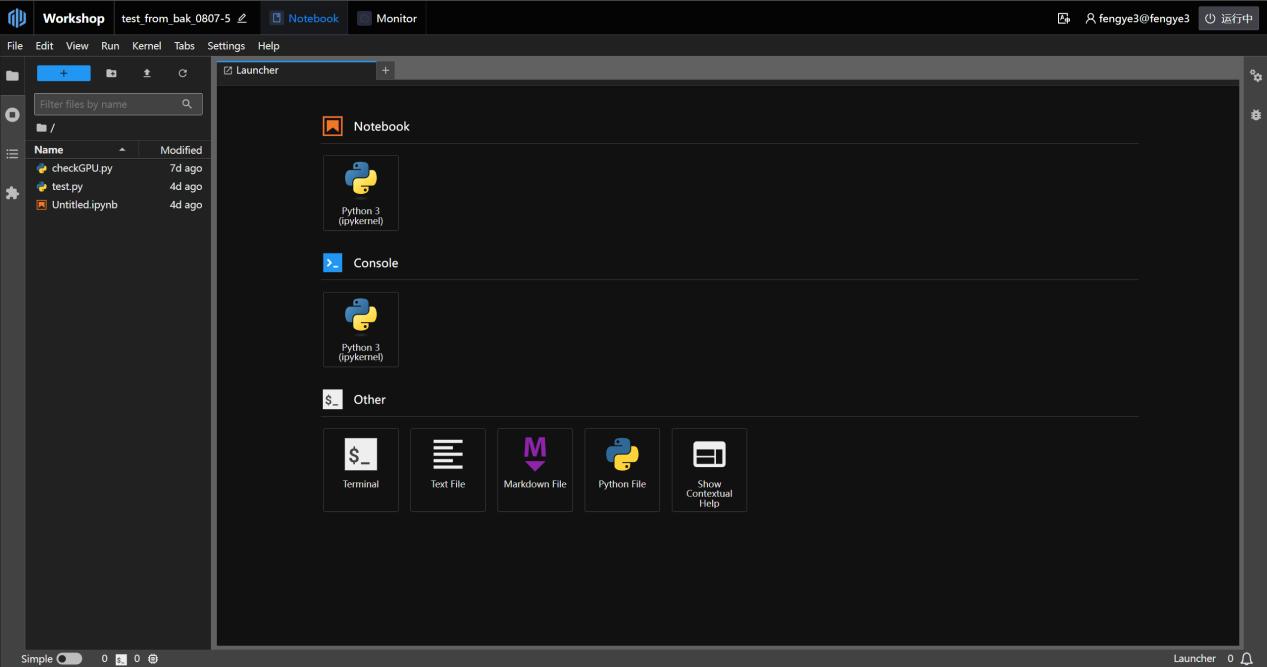Viewport: 1267px width, 667px height.
Task: Launch a Python 3 notebook from the Notebook section
Action: pos(361,193)
